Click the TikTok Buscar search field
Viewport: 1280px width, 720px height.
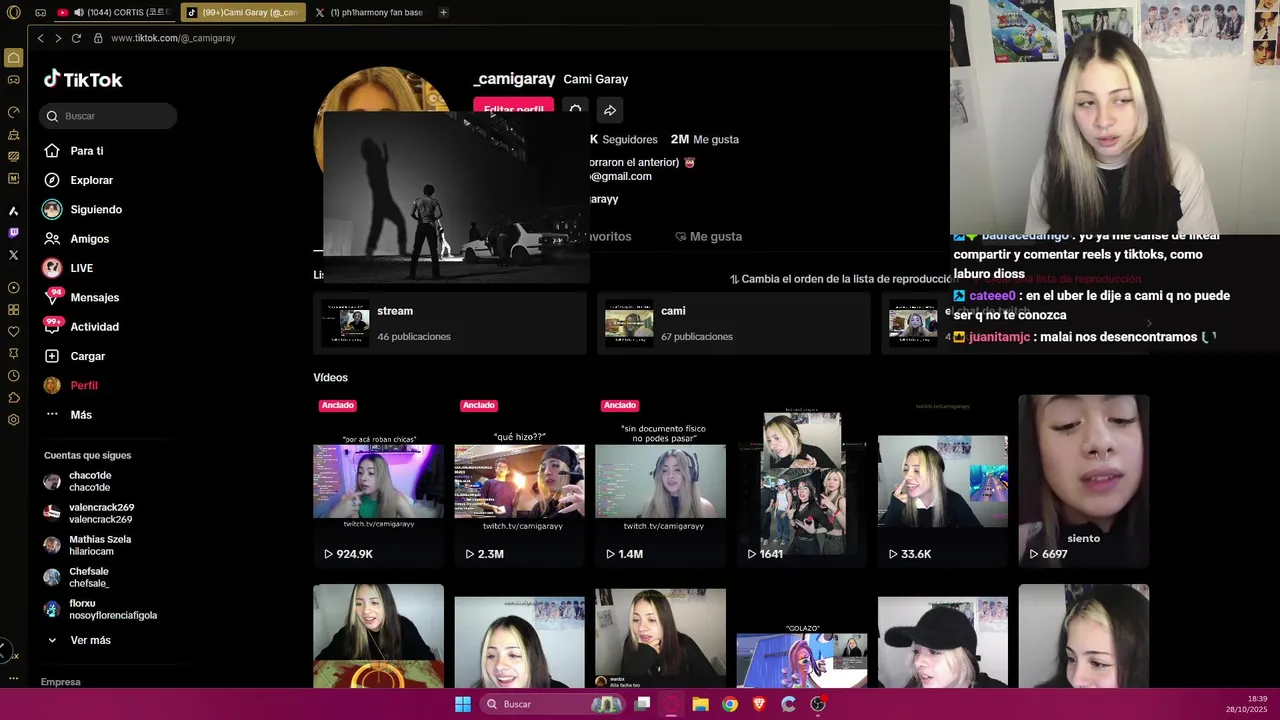pyautogui.click(x=108, y=116)
